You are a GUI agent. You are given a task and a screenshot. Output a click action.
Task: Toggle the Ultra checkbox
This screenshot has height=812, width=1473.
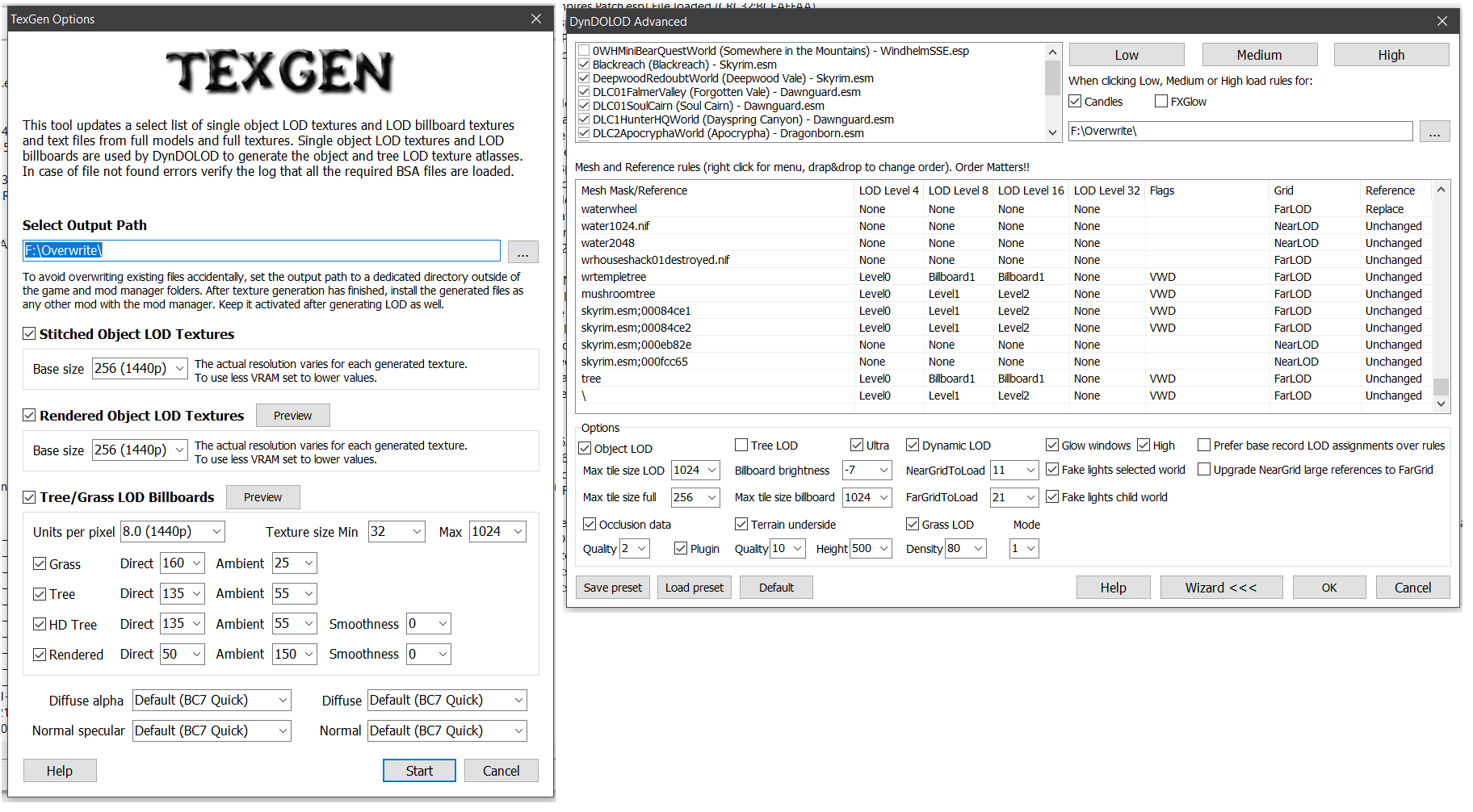tap(857, 445)
